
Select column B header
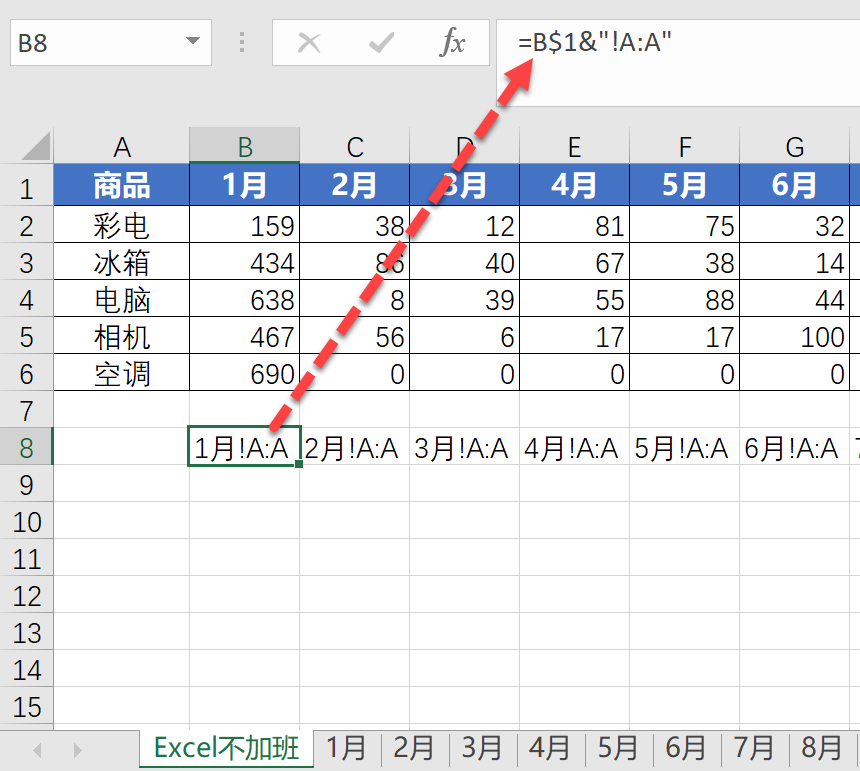[x=245, y=146]
